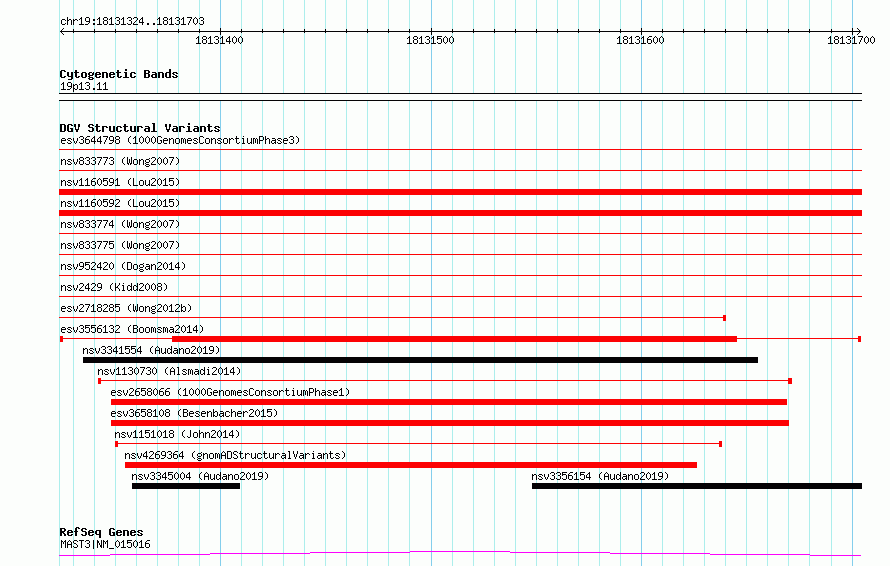This screenshot has width=890, height=566.
Task: Click the chr19:18131324..18131703 region label
Action: coord(132,21)
